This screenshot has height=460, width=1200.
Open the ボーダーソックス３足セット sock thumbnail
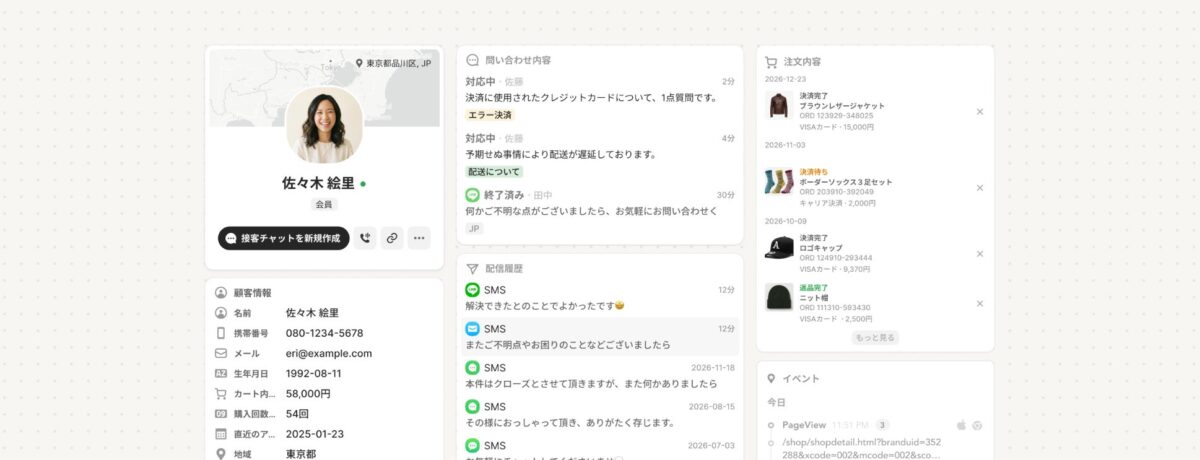pos(779,181)
